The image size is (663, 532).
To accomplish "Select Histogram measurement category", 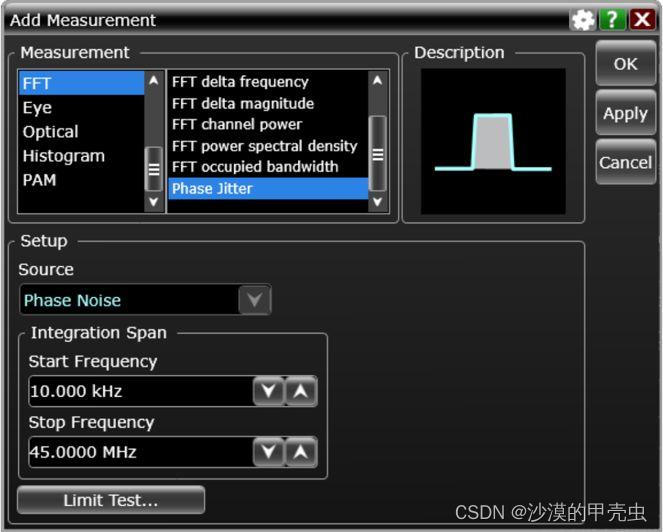I will (x=81, y=156).
